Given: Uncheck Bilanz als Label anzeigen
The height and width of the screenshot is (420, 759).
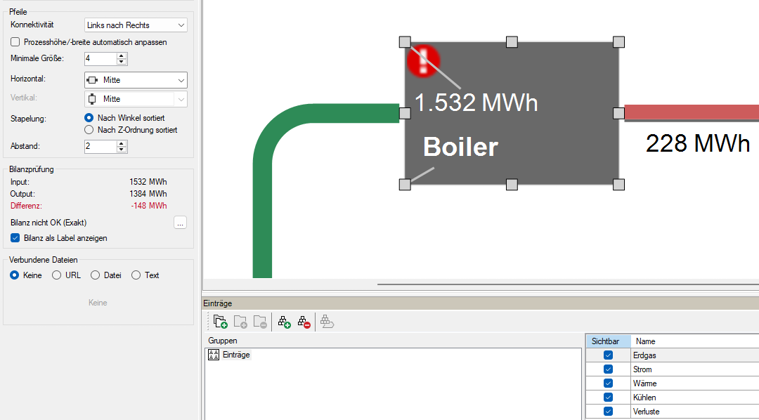Looking at the screenshot, I should pyautogui.click(x=15, y=238).
